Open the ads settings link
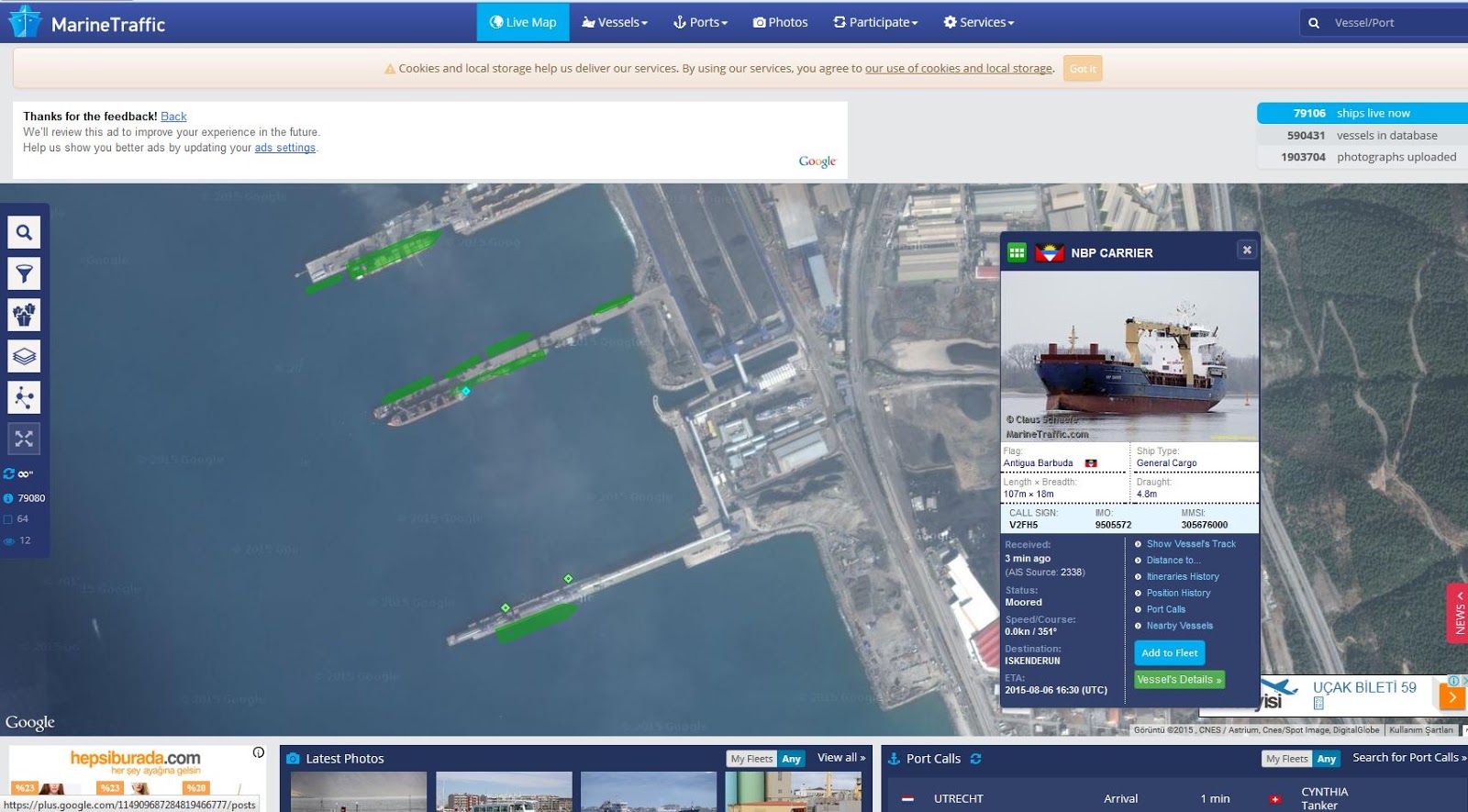This screenshot has height=812, width=1468. click(285, 148)
